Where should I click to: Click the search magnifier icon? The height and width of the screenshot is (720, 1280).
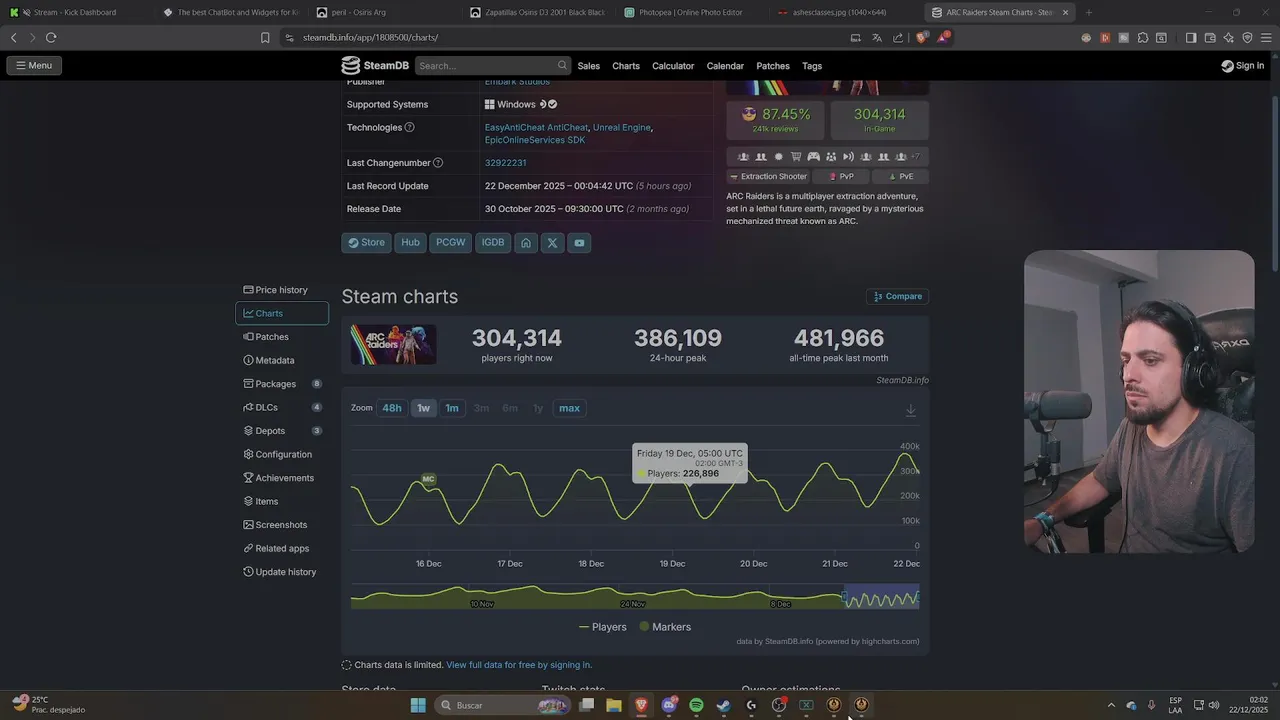pos(562,66)
